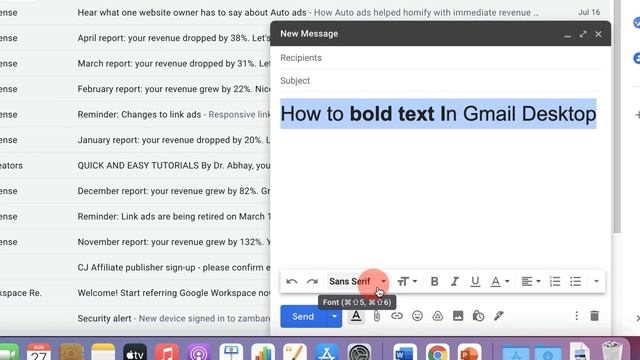
Task: Open the send options dropdown arrow
Action: click(x=334, y=316)
